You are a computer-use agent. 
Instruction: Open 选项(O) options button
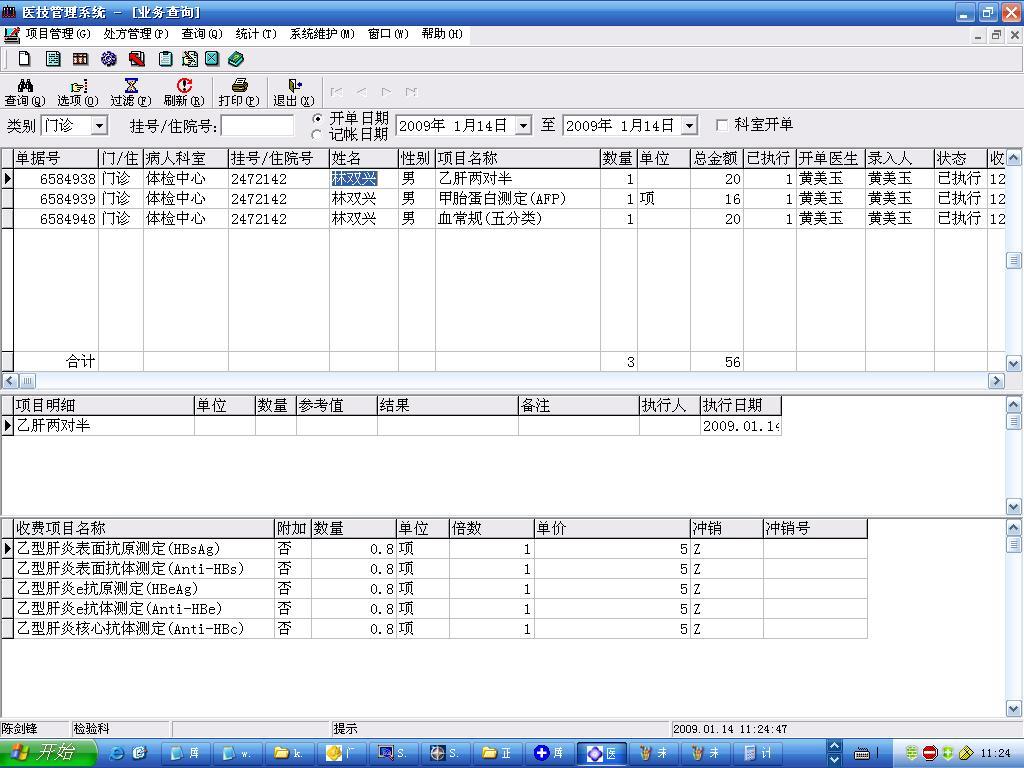78,93
